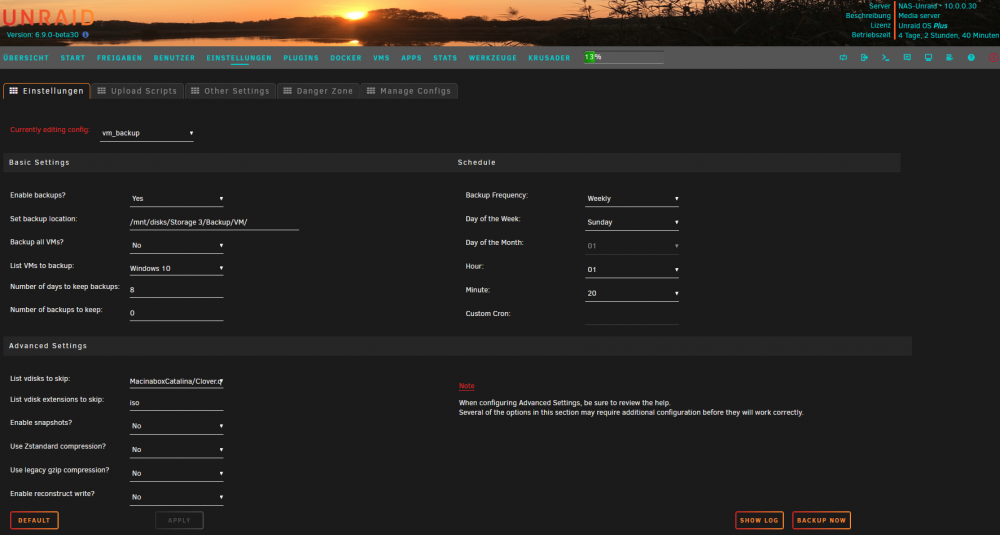Open the feedback speech-bubble icon
This screenshot has width=1000, height=535.
click(x=907, y=57)
